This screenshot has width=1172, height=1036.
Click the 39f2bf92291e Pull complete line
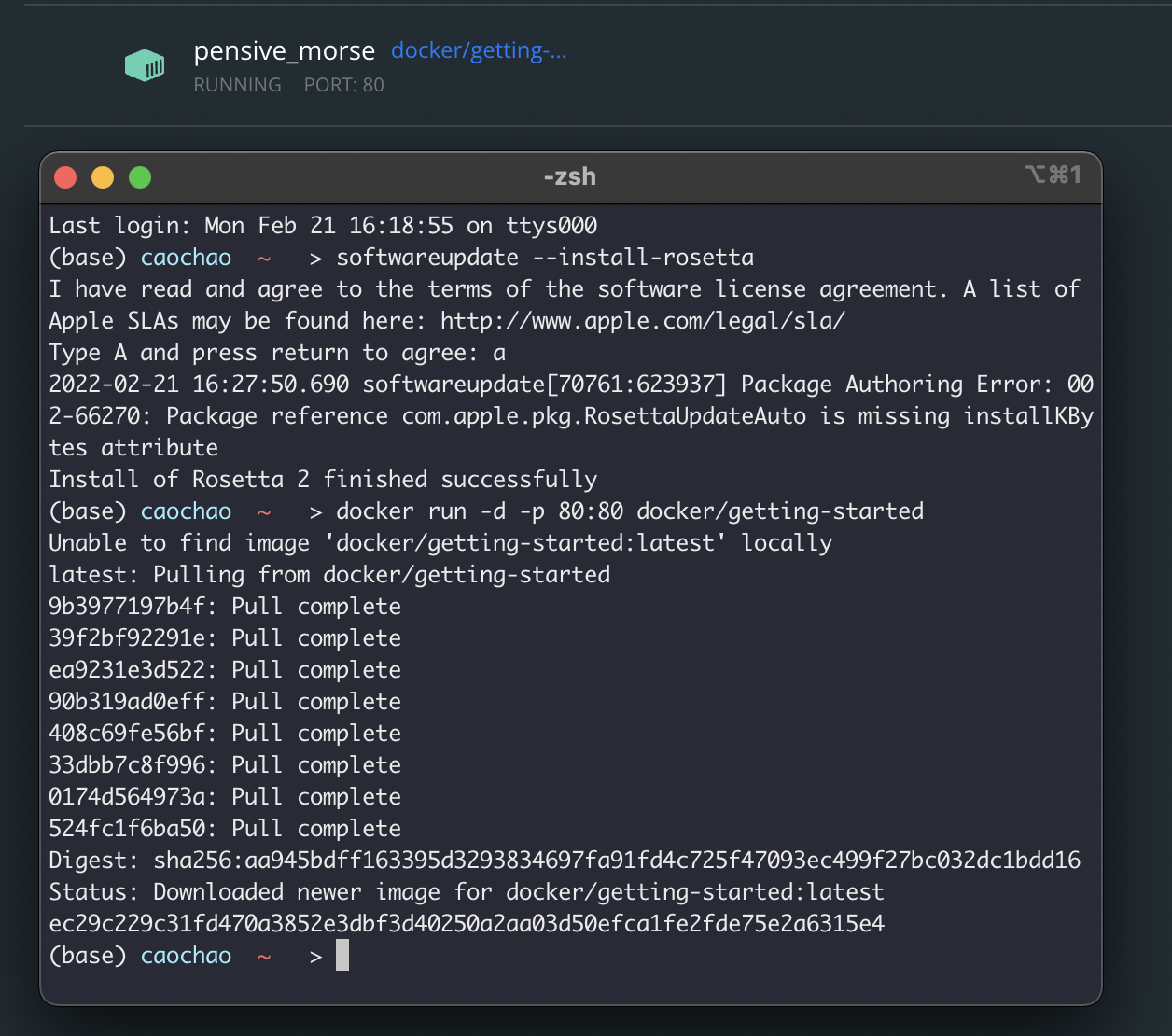[x=225, y=638]
